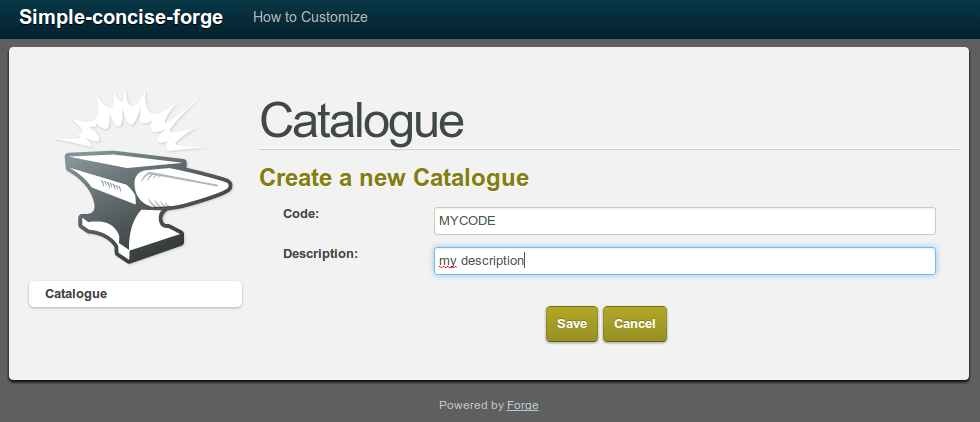Follow the Forge link in footer
The width and height of the screenshot is (980, 422).
522,405
